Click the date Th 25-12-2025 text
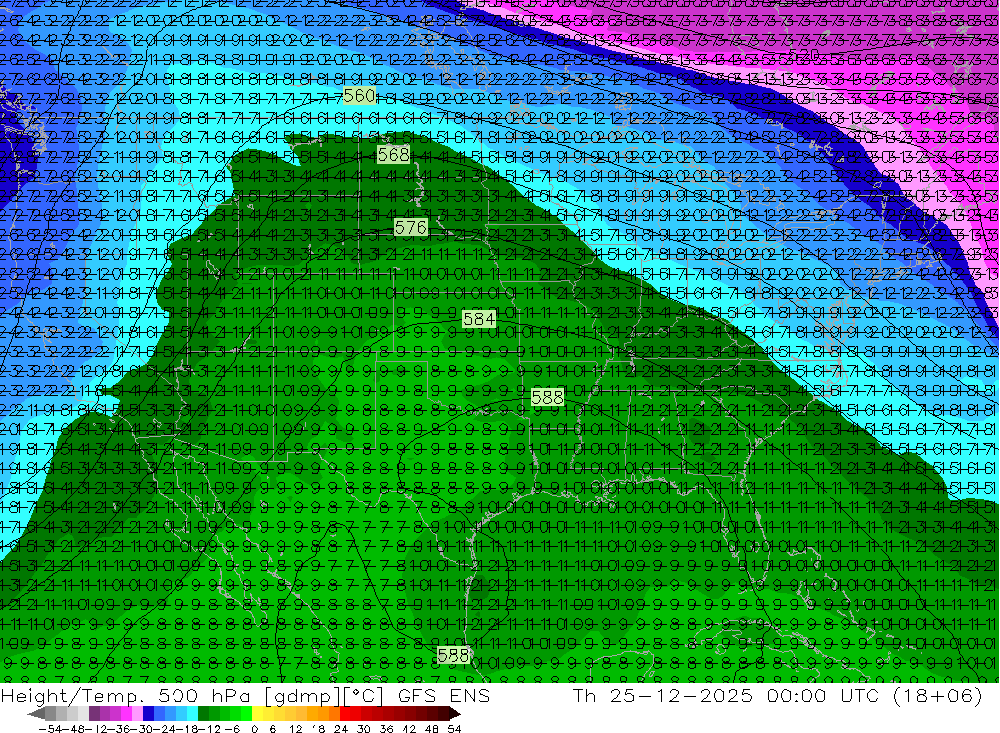The height and width of the screenshot is (733, 1000). 660,696
